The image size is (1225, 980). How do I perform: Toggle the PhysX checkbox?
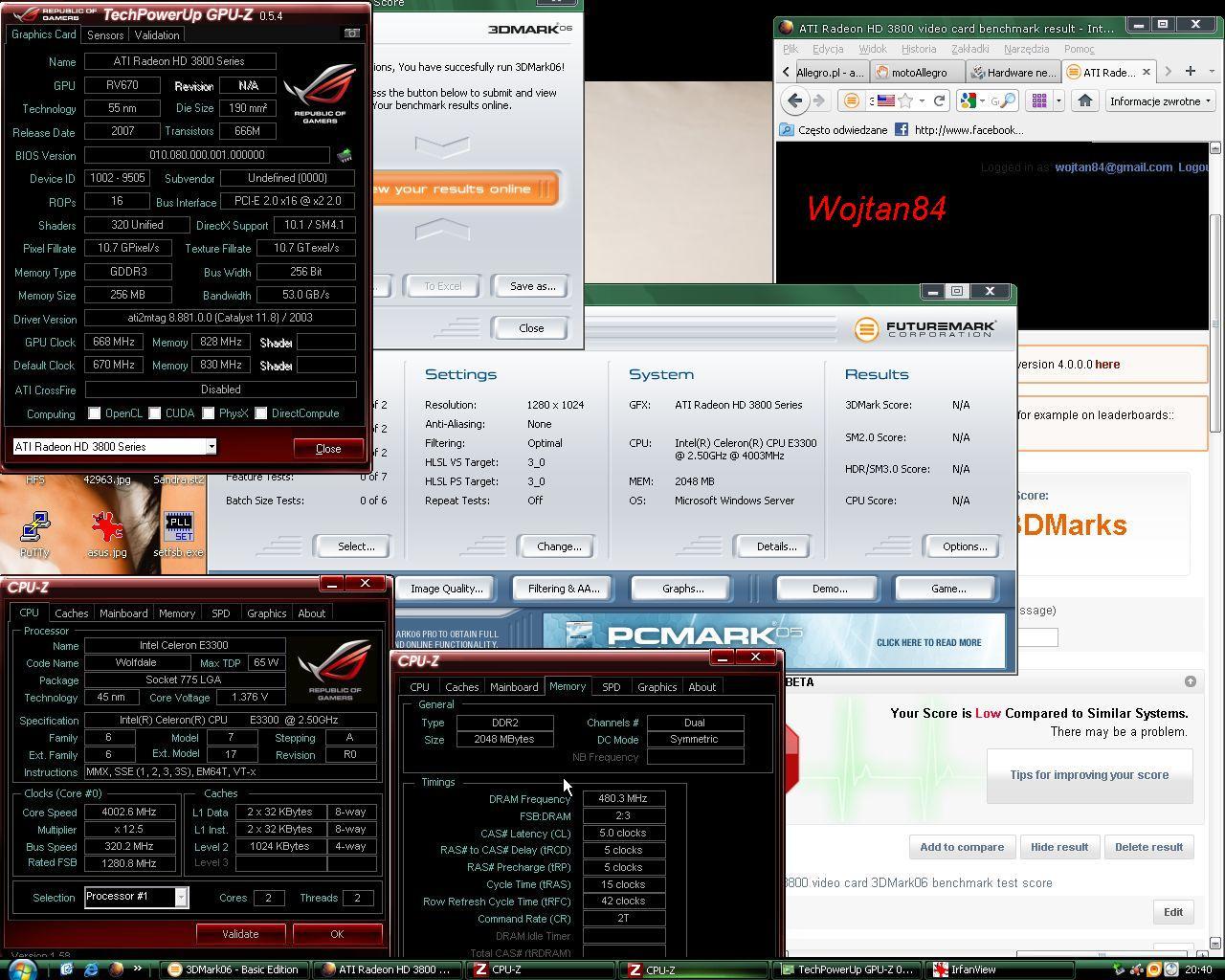(208, 413)
